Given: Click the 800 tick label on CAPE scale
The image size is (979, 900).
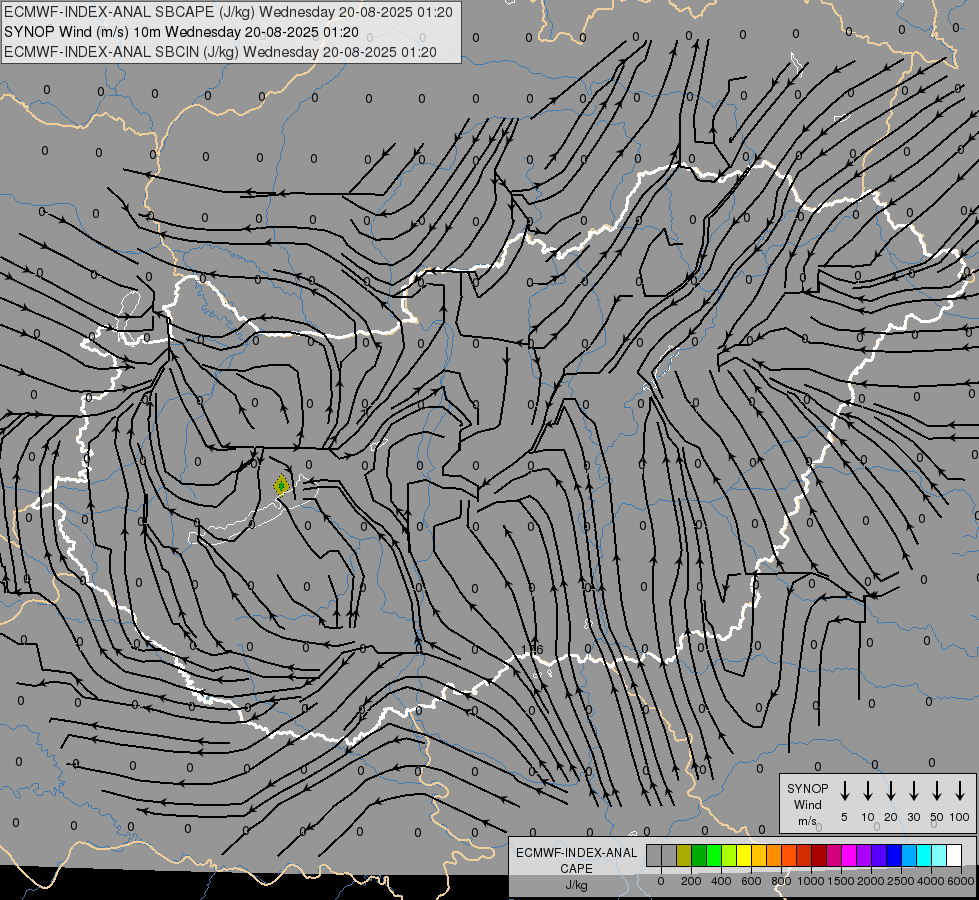Looking at the screenshot, I should point(781,881).
